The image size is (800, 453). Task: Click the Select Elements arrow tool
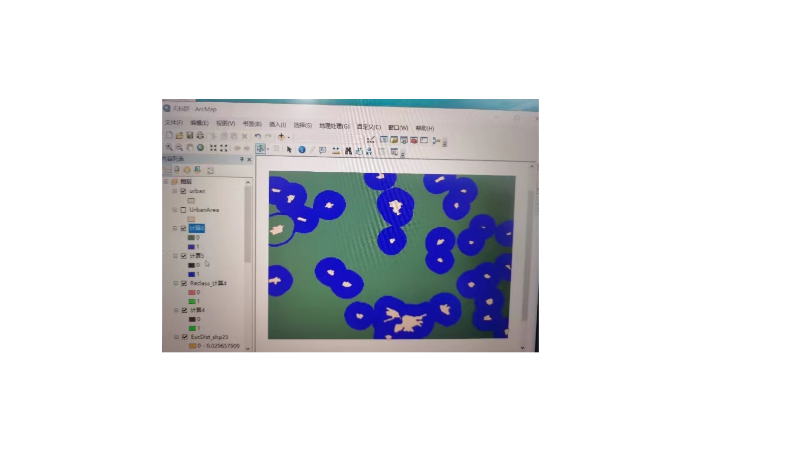(289, 150)
